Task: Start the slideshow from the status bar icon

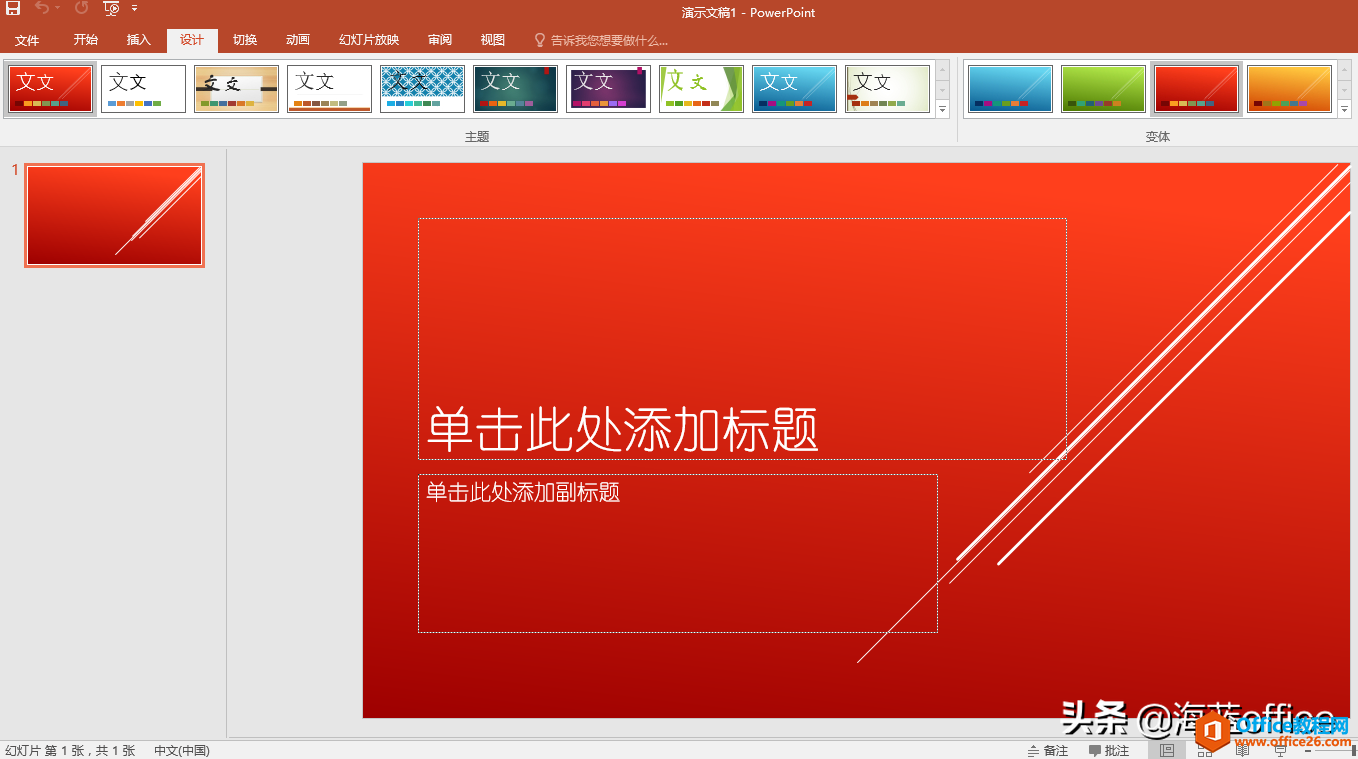Action: pos(1279,750)
